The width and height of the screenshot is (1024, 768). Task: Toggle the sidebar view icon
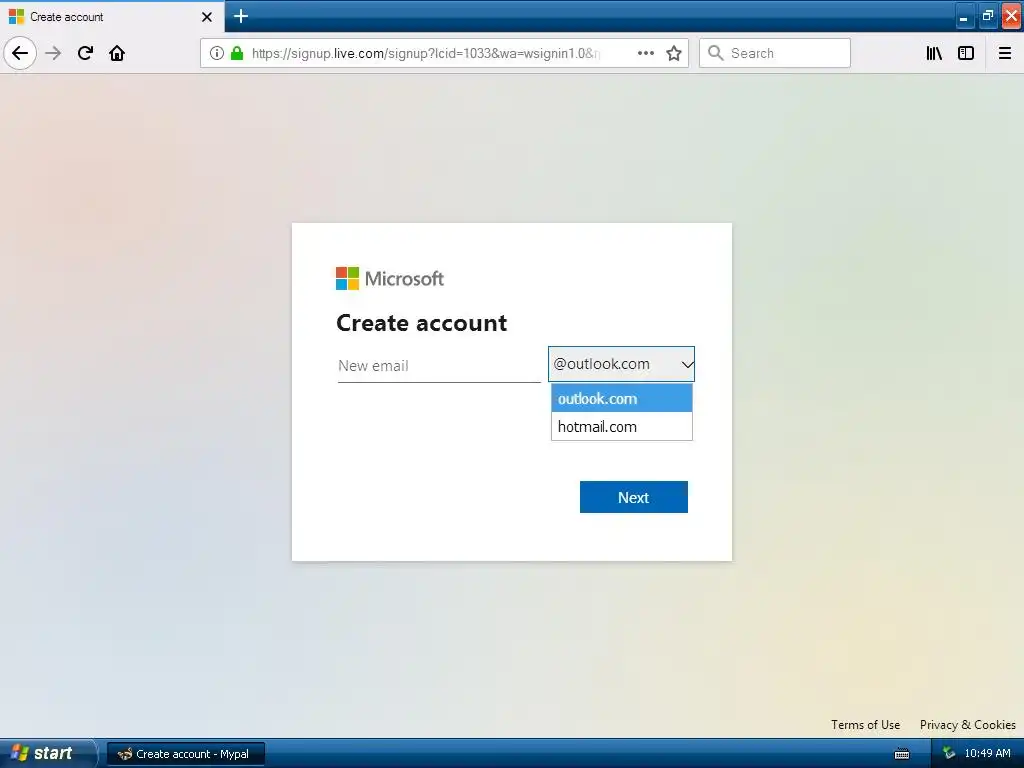966,53
